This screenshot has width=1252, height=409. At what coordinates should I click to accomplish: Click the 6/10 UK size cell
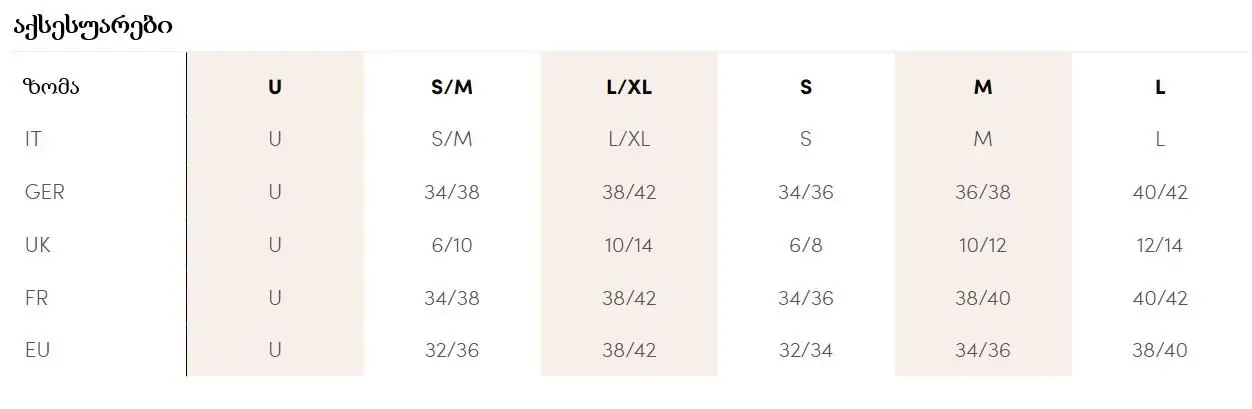[x=452, y=245]
